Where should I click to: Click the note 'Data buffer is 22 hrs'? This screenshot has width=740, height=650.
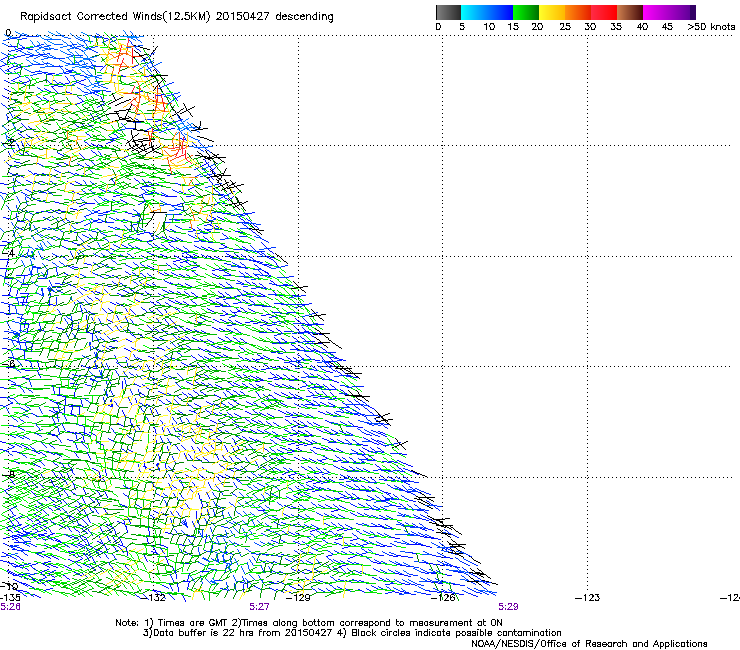click(204, 633)
